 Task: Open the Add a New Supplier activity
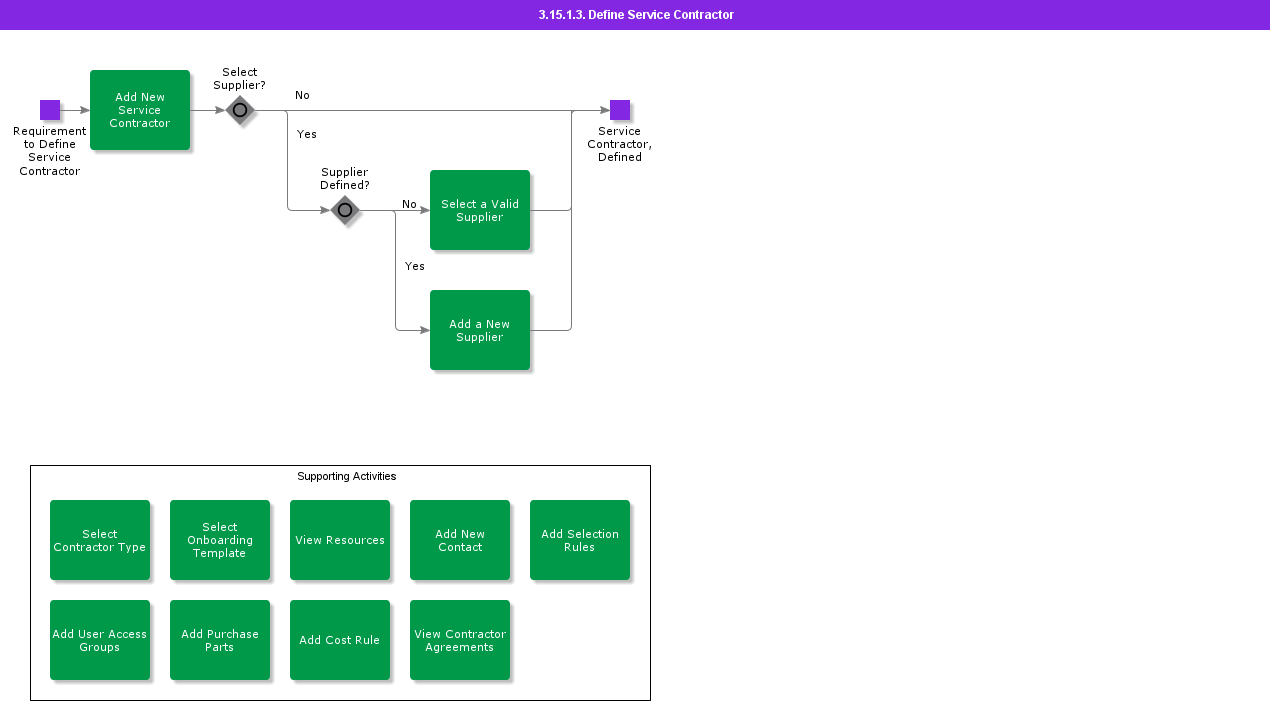click(x=480, y=330)
